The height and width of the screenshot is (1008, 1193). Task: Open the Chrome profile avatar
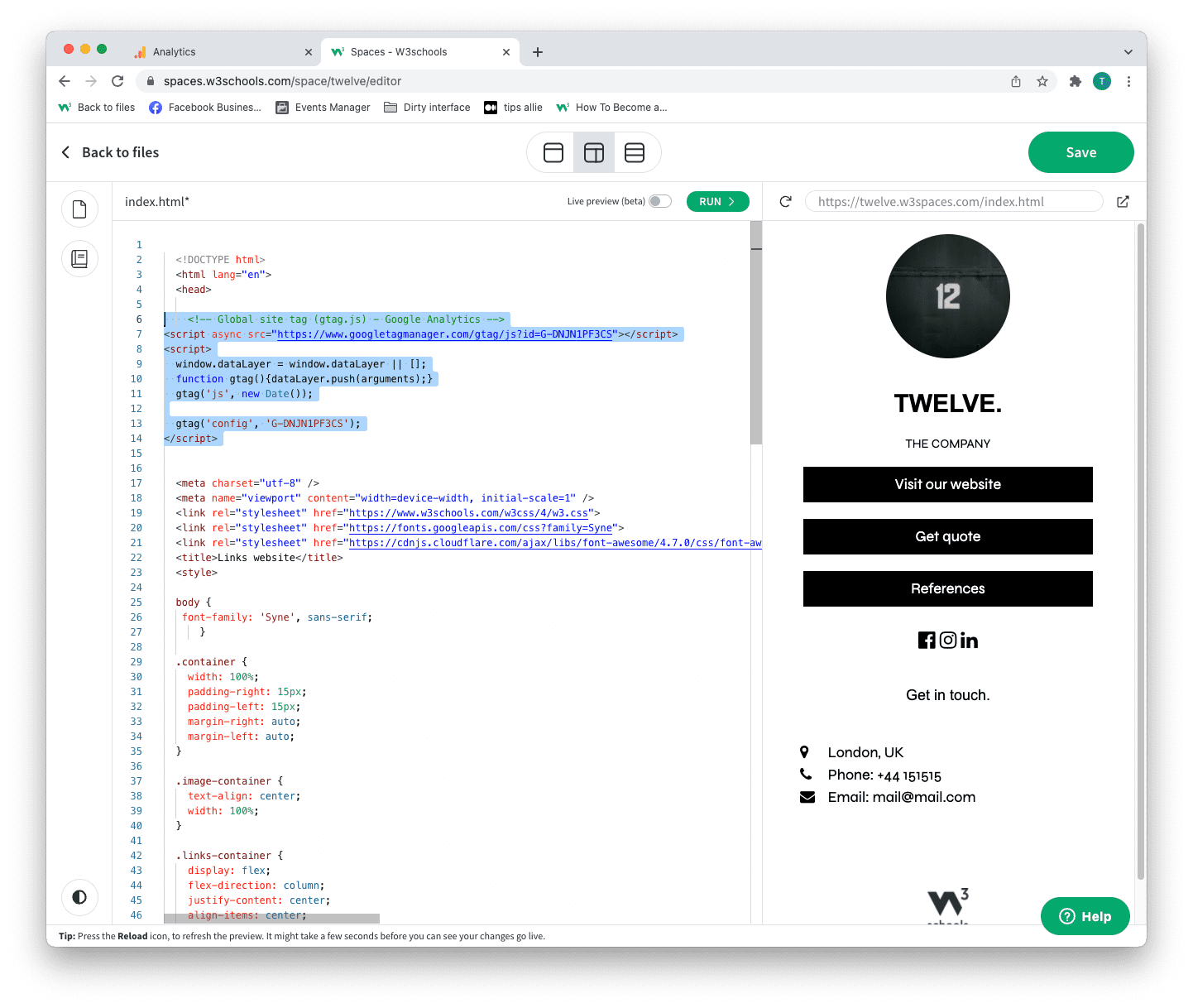click(x=1102, y=81)
